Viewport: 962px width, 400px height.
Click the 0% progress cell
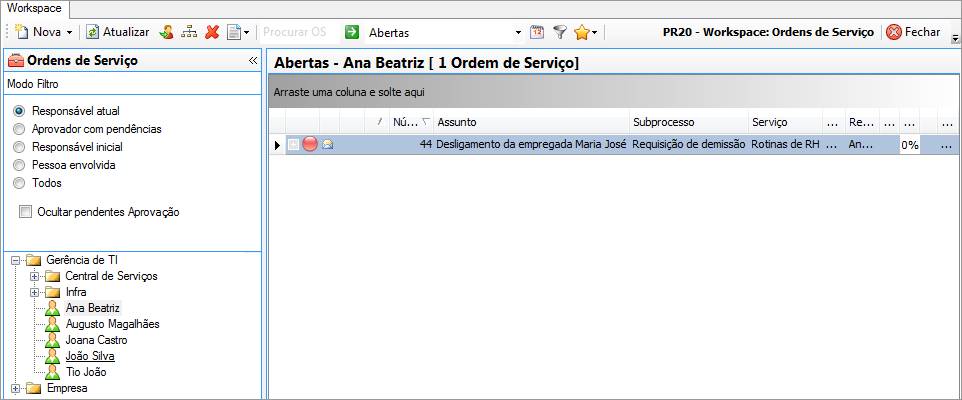pos(909,145)
